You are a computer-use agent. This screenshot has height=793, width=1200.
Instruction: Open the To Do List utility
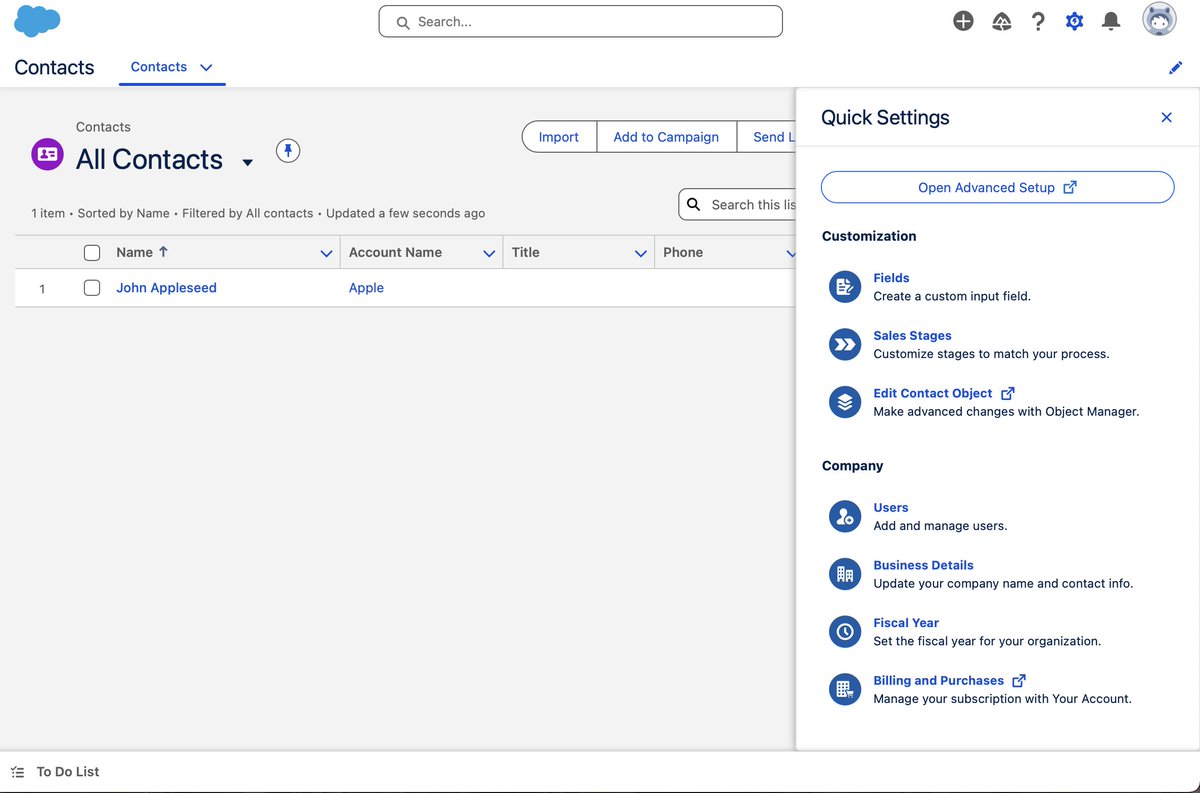(56, 772)
